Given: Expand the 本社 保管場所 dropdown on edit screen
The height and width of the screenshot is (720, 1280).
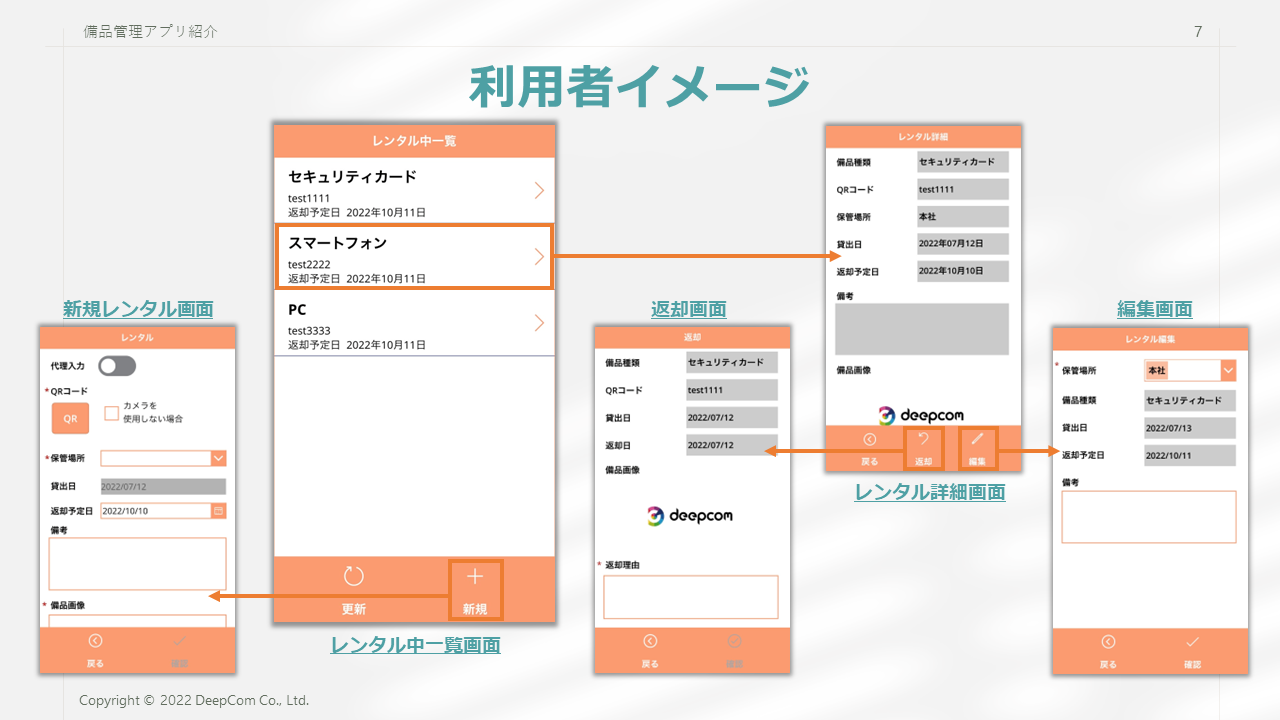Looking at the screenshot, I should 1228,371.
